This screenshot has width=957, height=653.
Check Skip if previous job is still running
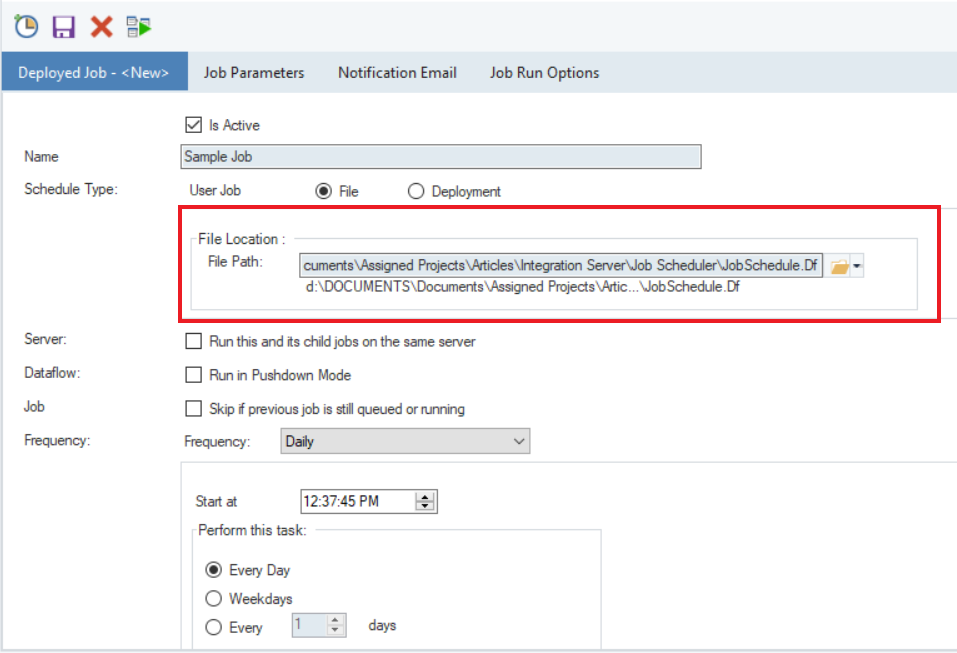194,408
